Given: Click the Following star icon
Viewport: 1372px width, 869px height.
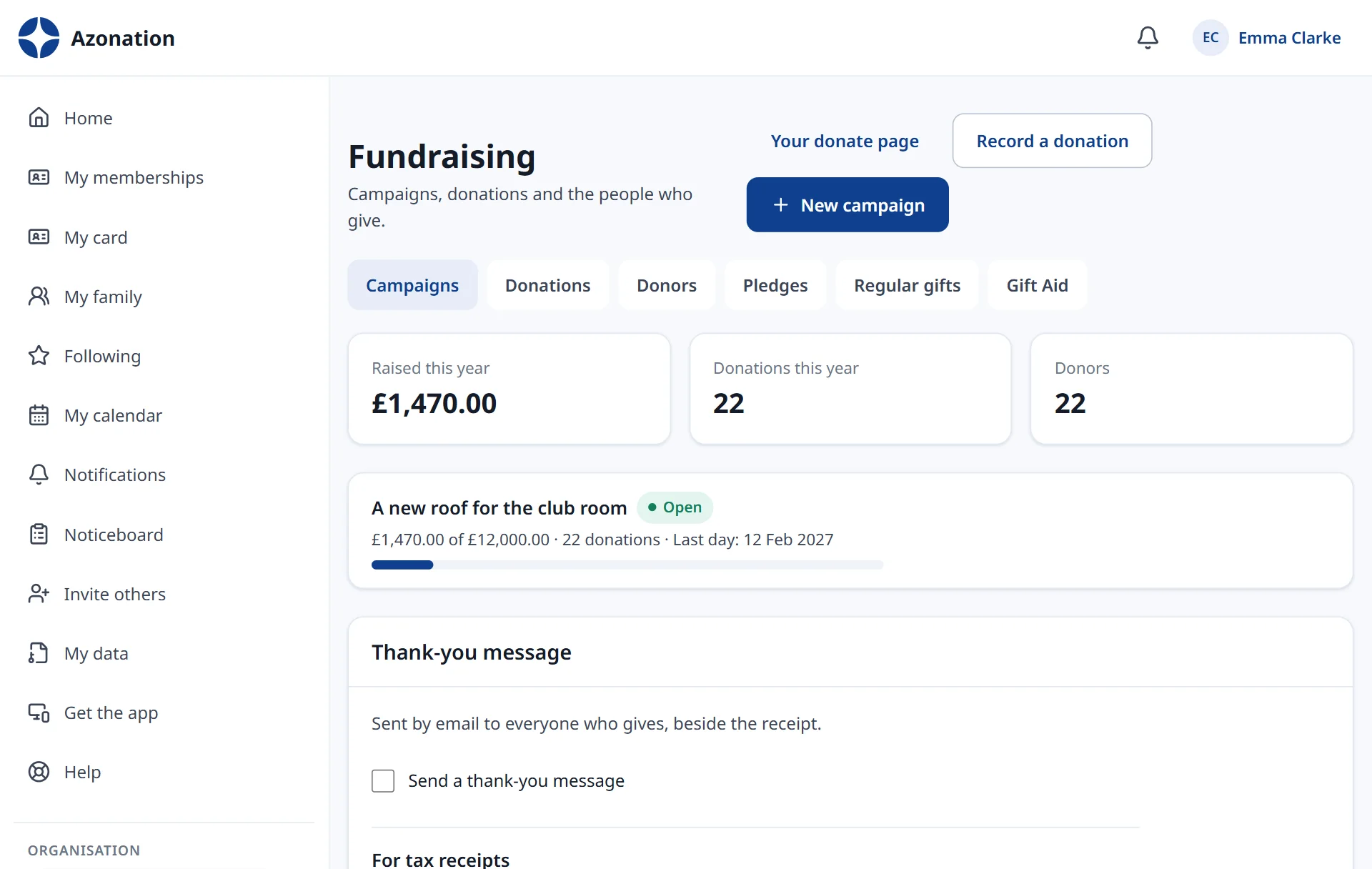Looking at the screenshot, I should point(39,356).
